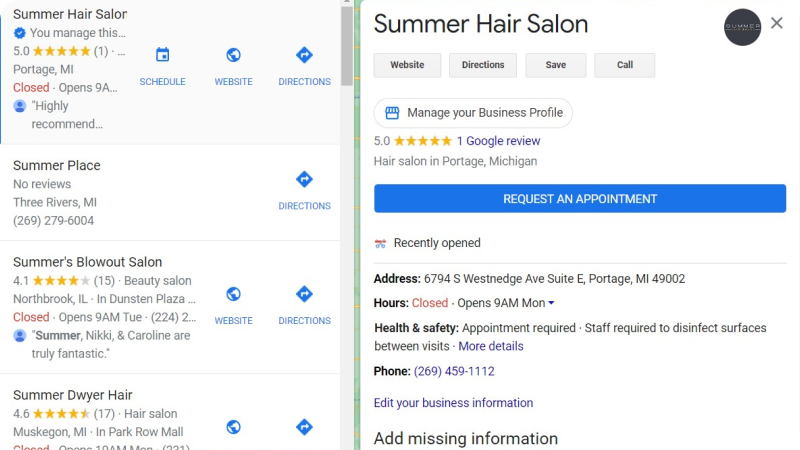The height and width of the screenshot is (450, 800).
Task: Click directions arrow icon for Summer Dwyer Hair
Action: tap(304, 427)
